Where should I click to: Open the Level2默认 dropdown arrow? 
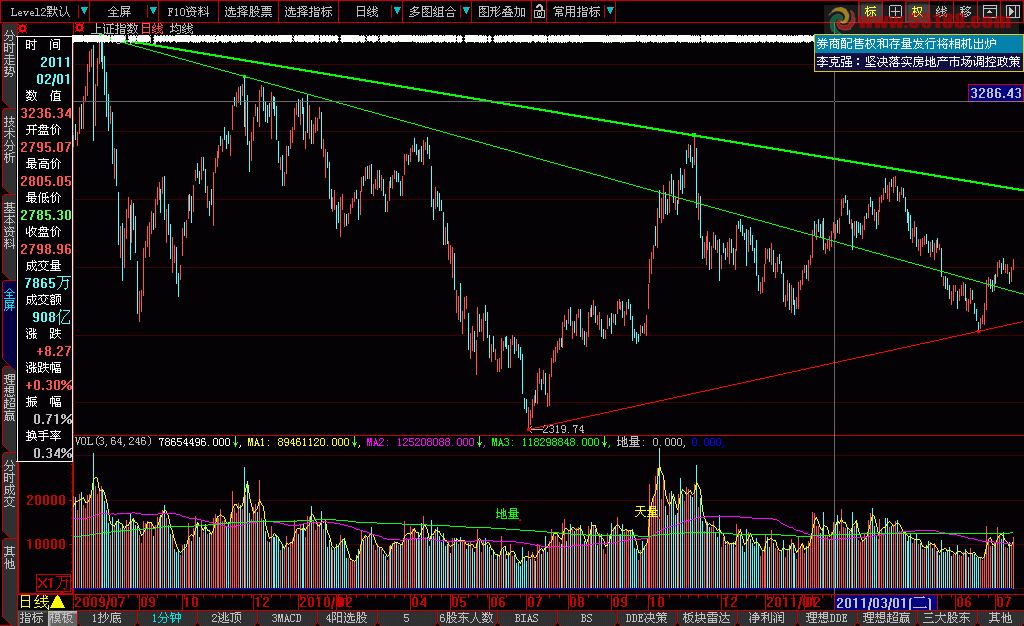pos(84,12)
